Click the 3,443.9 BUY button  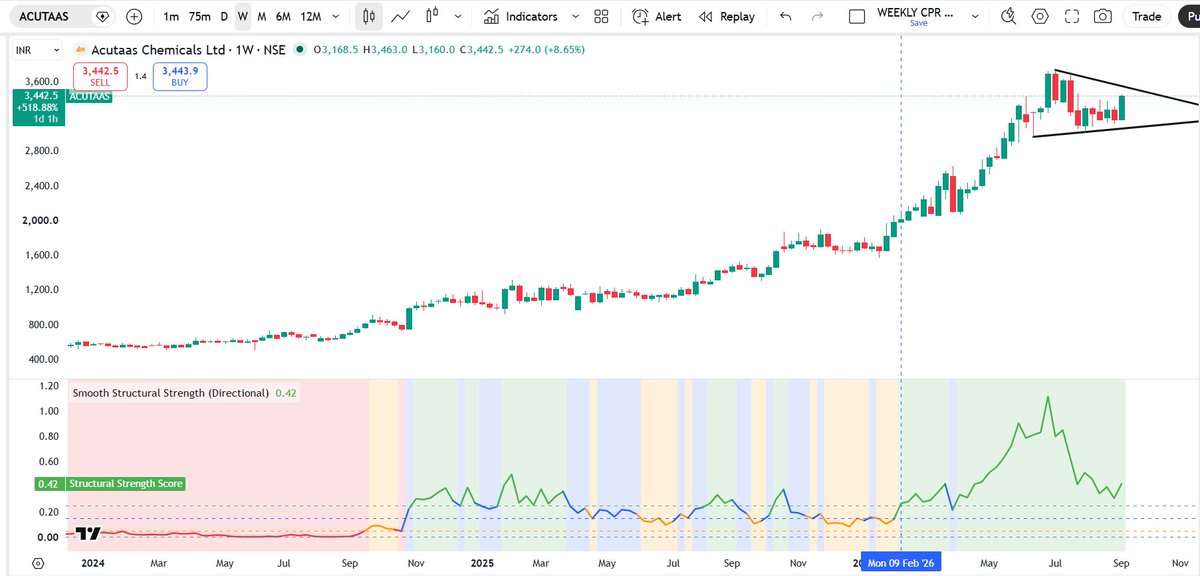(x=180, y=76)
